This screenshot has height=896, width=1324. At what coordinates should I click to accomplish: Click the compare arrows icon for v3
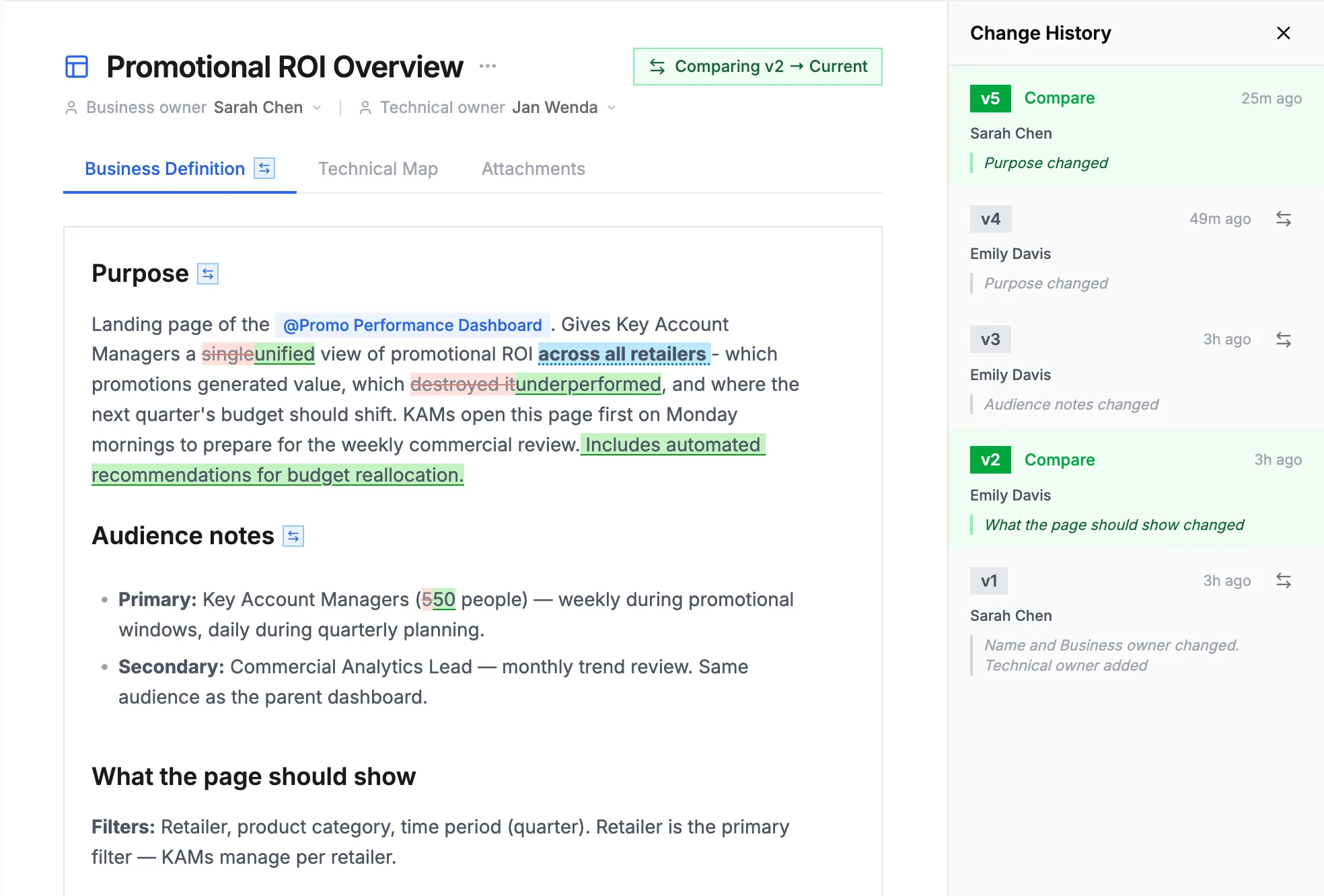[1284, 340]
